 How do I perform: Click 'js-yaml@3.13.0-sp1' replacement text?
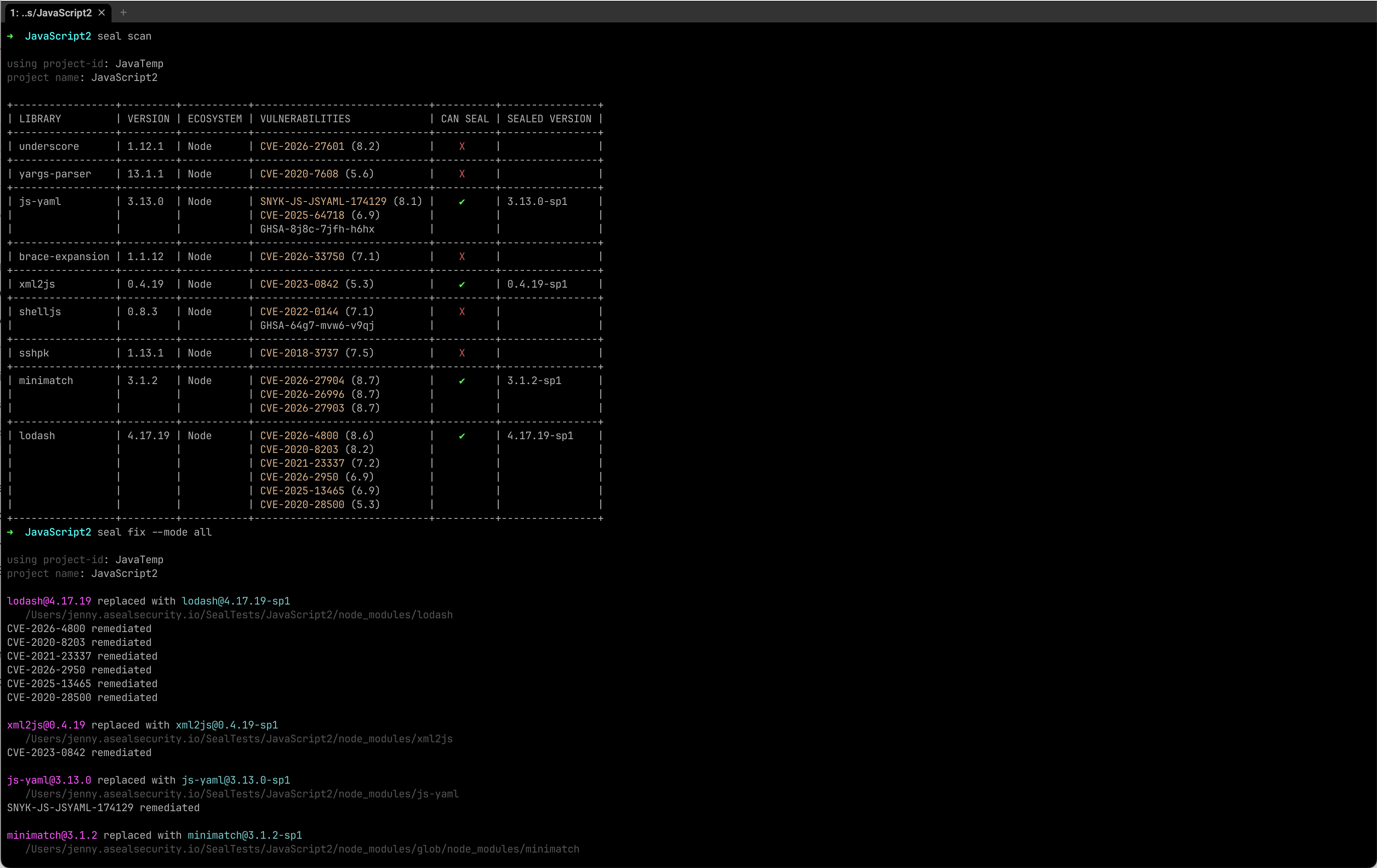[x=236, y=781]
